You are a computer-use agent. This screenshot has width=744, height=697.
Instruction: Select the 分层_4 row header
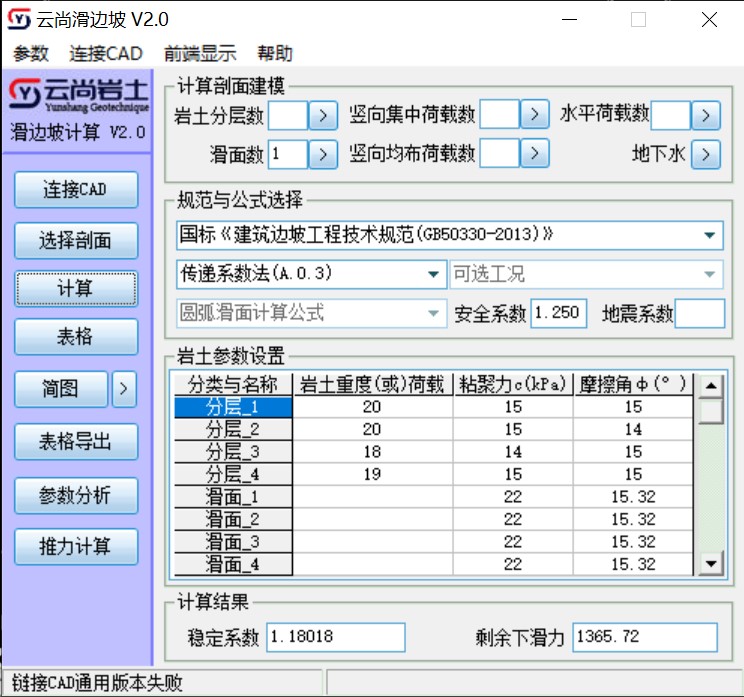[233, 474]
